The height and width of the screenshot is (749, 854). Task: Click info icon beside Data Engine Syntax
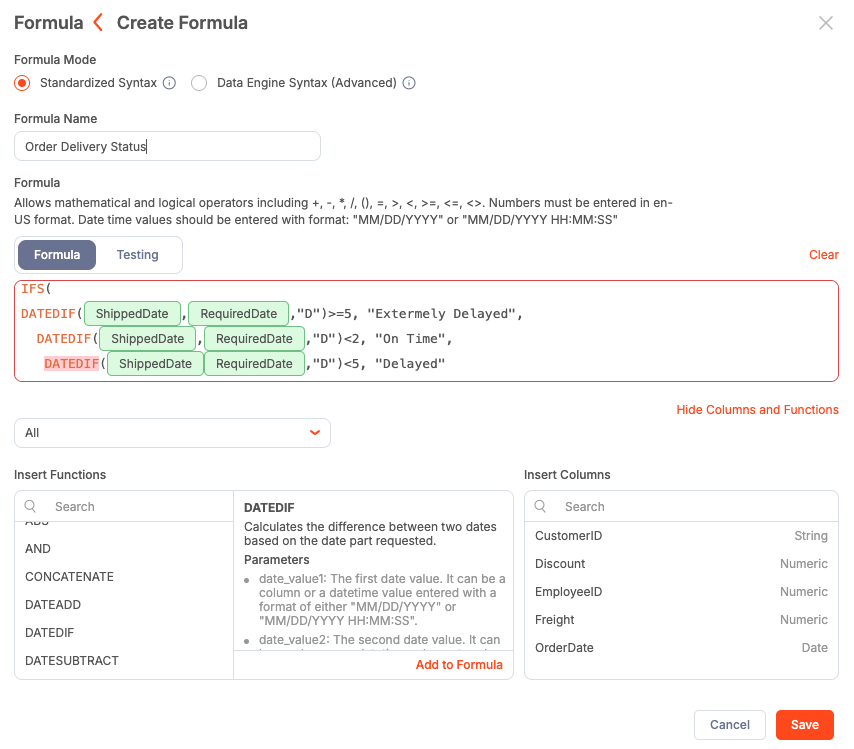tap(409, 83)
